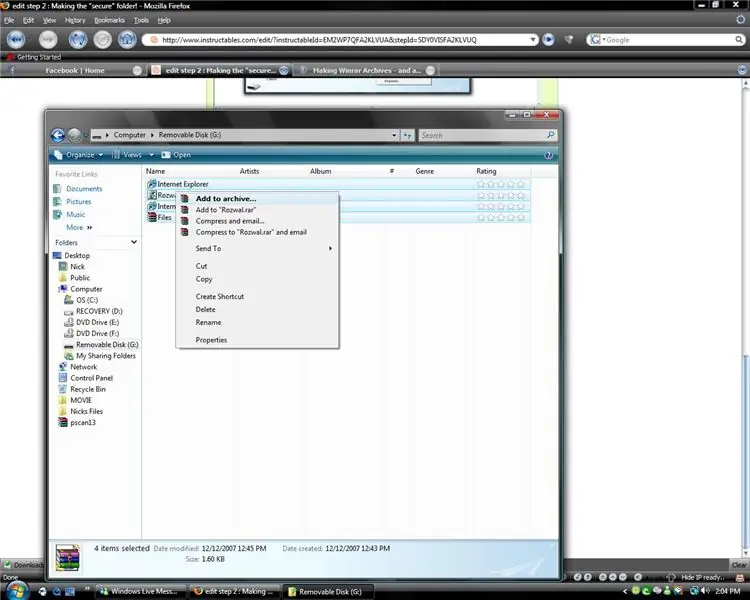
Task: Click the first Internet Explorer shortcut icon
Action: [152, 184]
